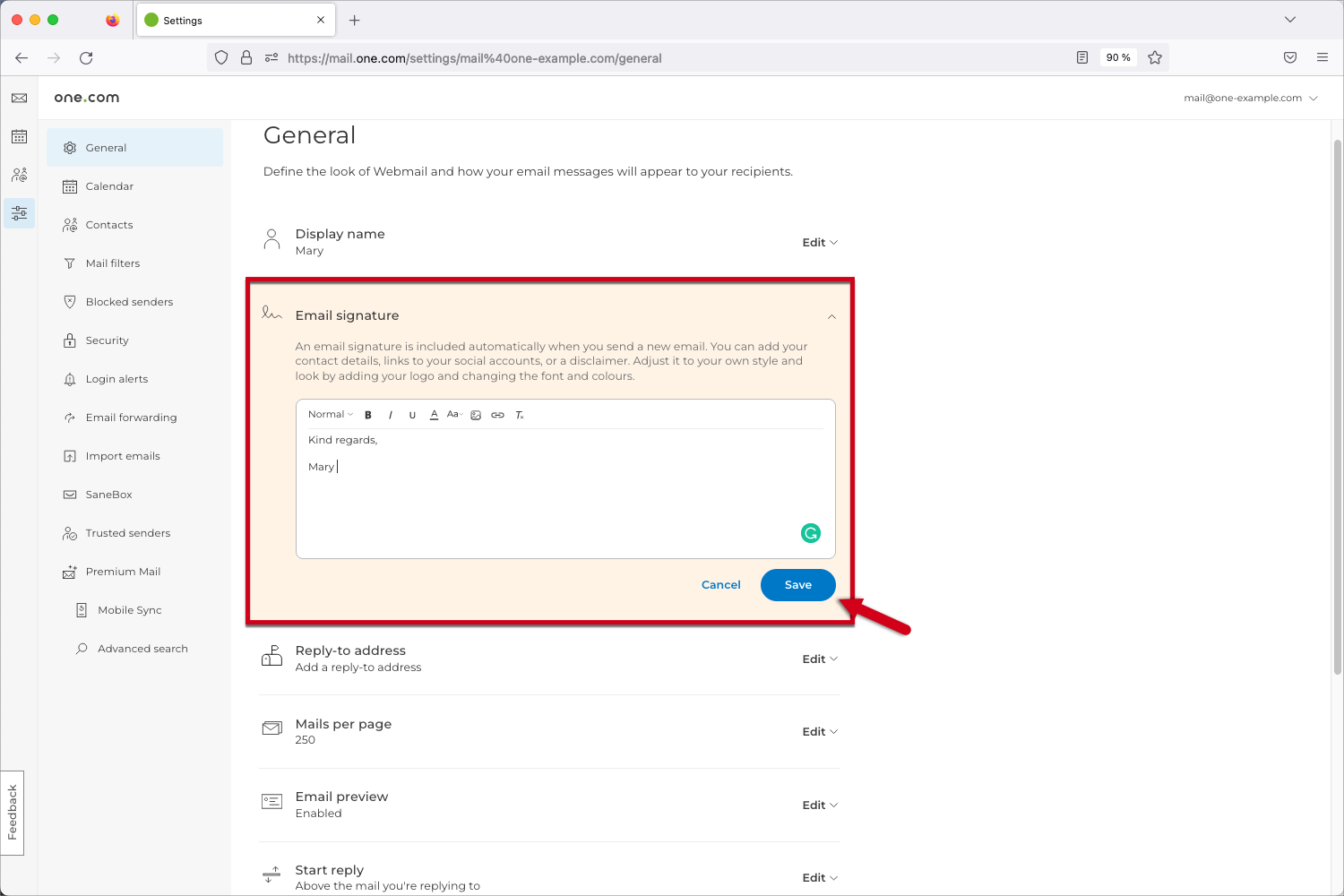Open the text color picker
The height and width of the screenshot is (896, 1344).
point(434,415)
